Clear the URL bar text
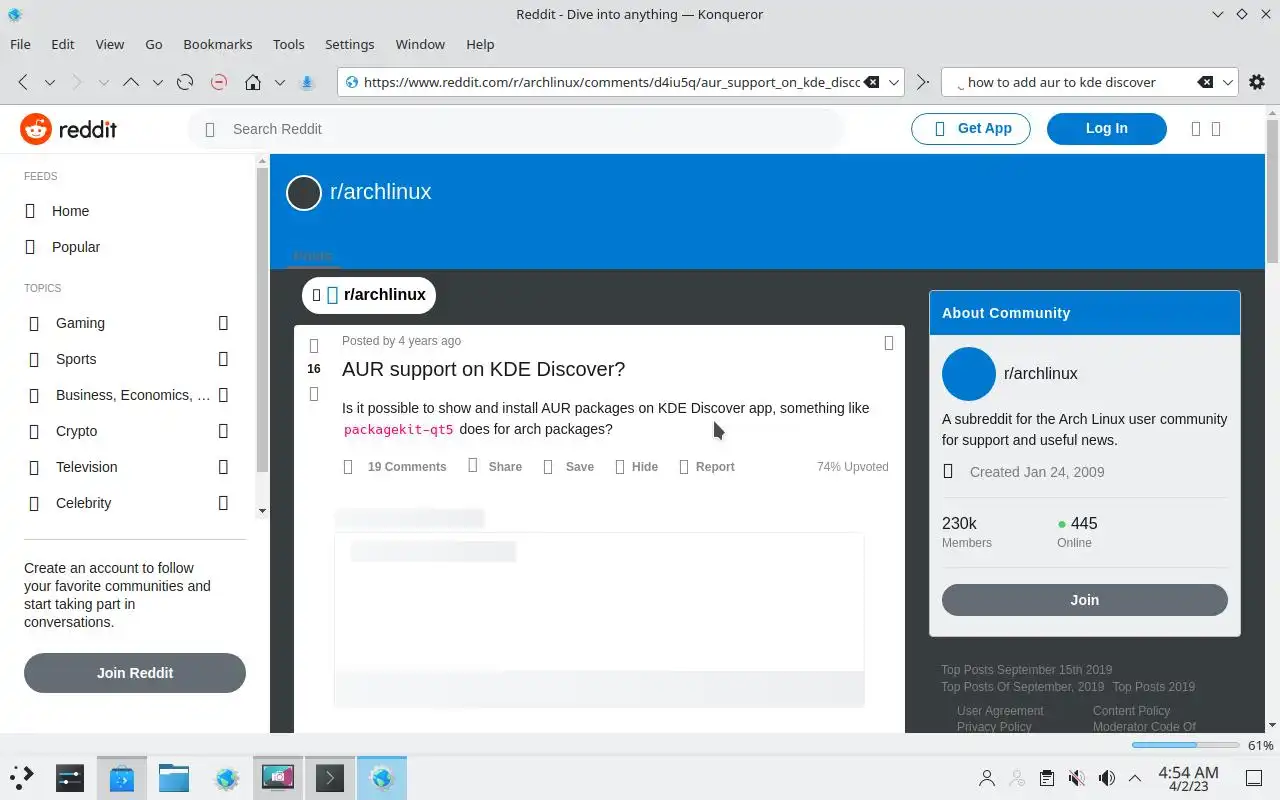 click(x=871, y=82)
